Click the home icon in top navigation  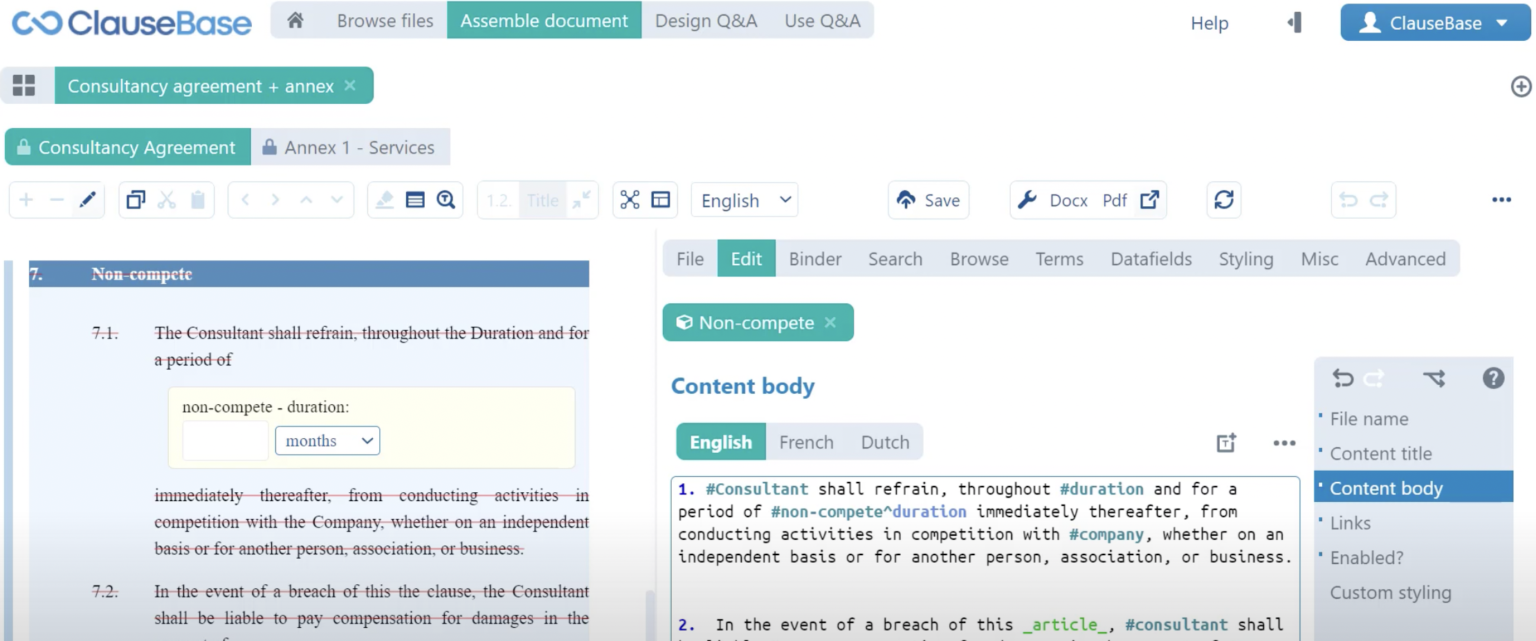(x=295, y=21)
